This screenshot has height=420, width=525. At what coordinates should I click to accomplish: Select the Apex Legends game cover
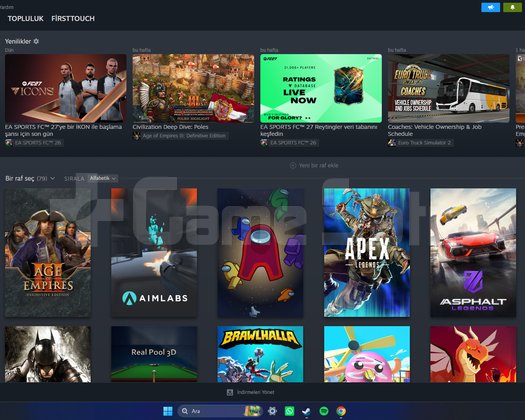click(367, 253)
